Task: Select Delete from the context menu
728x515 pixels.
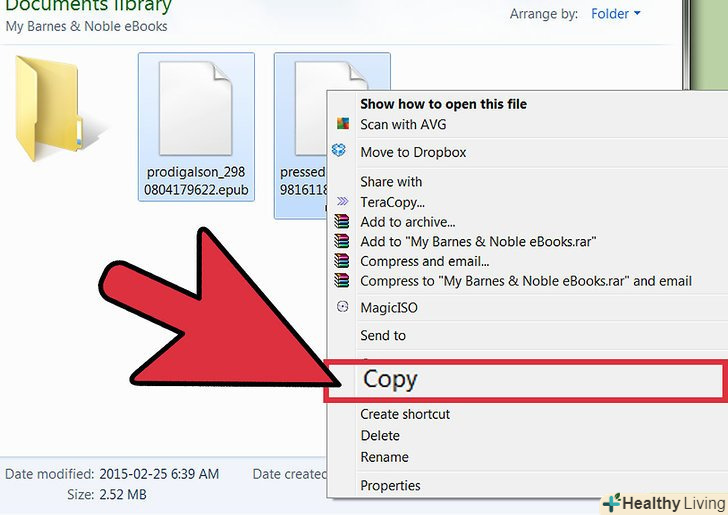Action: coord(380,436)
